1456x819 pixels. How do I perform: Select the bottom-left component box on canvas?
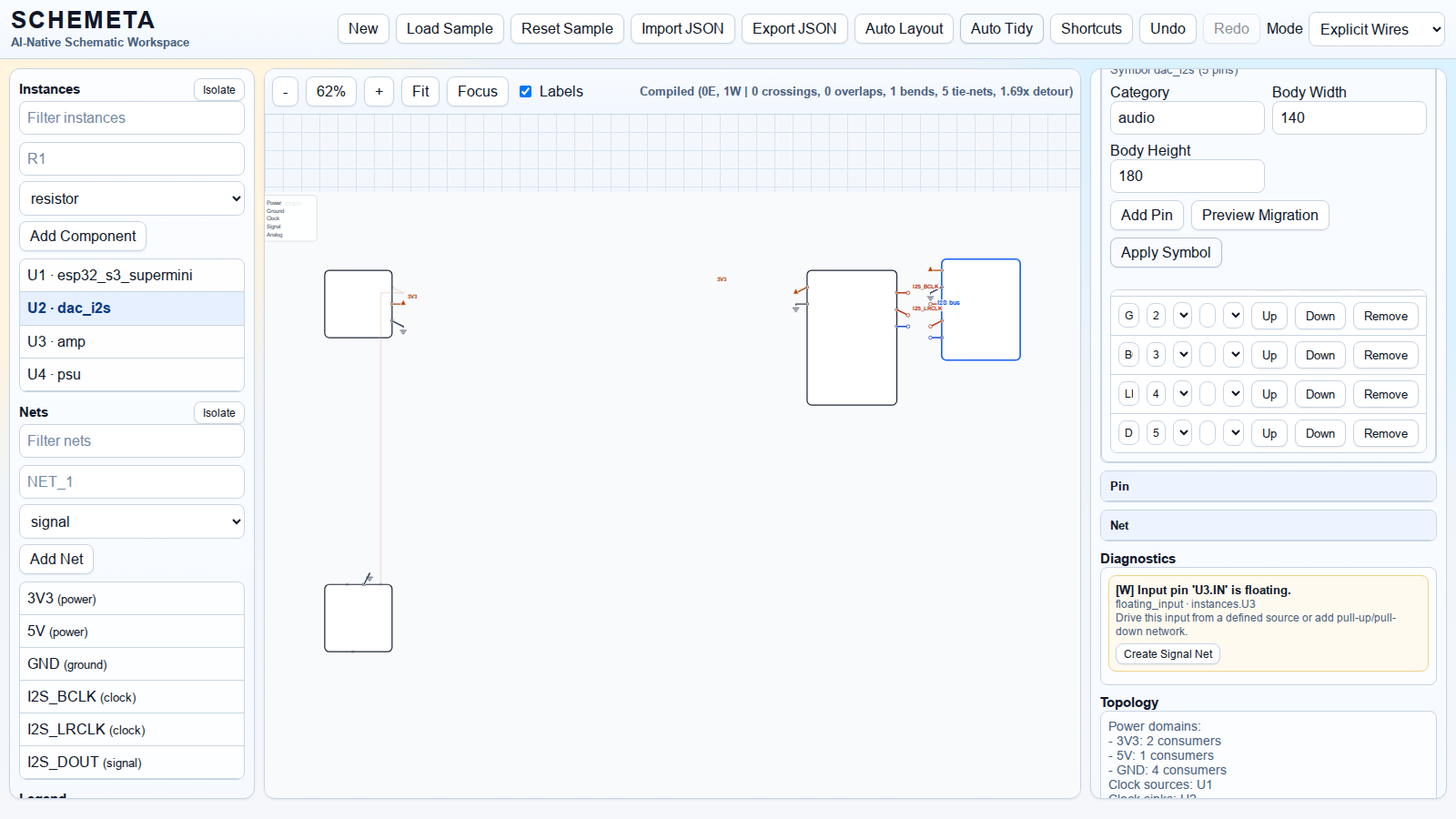(359, 618)
